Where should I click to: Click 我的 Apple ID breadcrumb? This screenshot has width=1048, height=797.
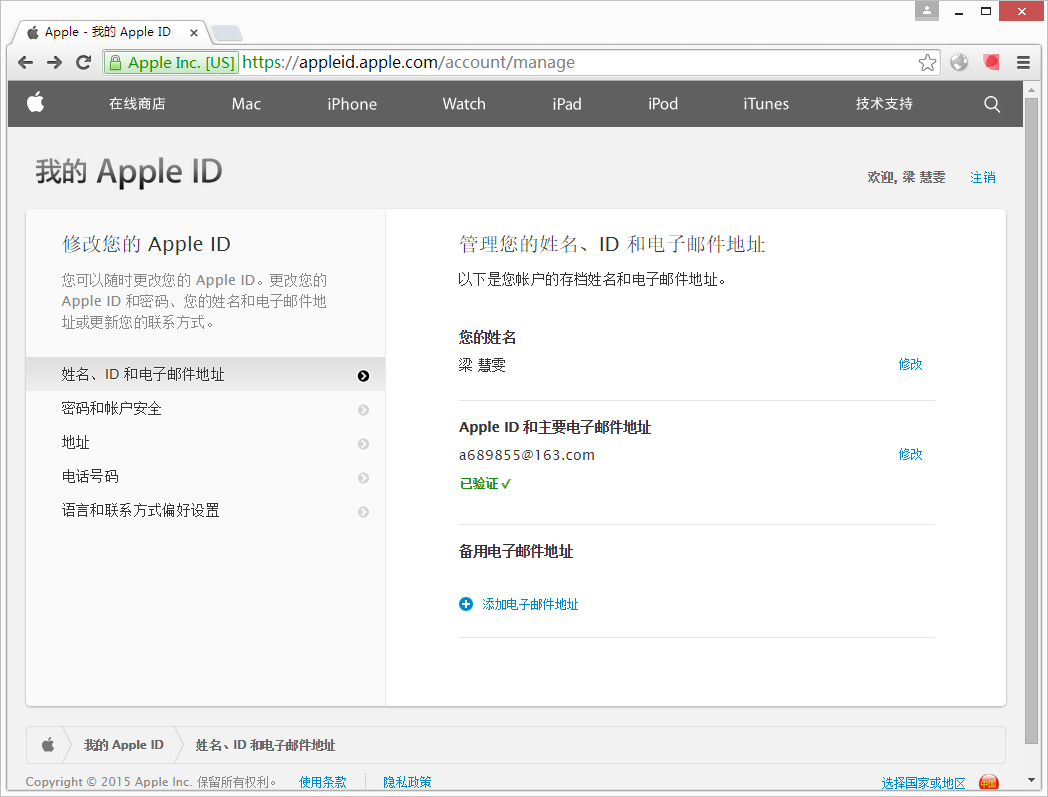(x=124, y=745)
